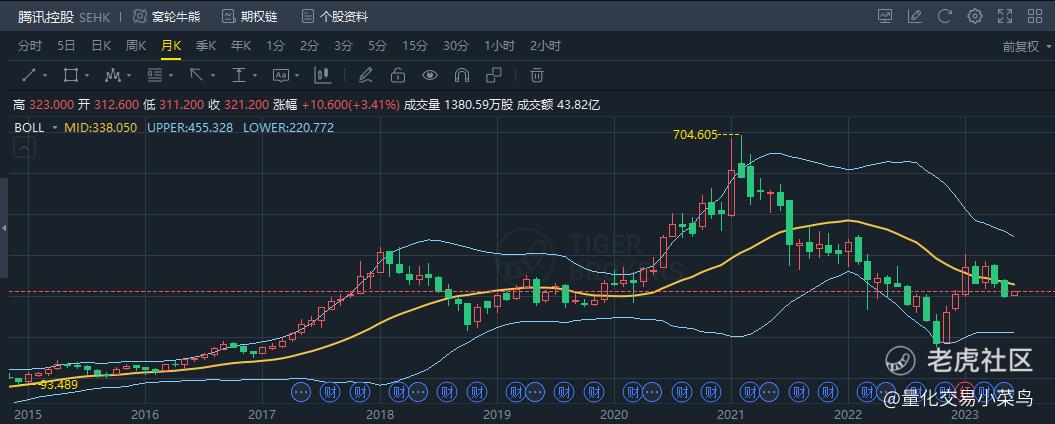
Task: Click the left panel collapse handle
Action: tap(3, 229)
